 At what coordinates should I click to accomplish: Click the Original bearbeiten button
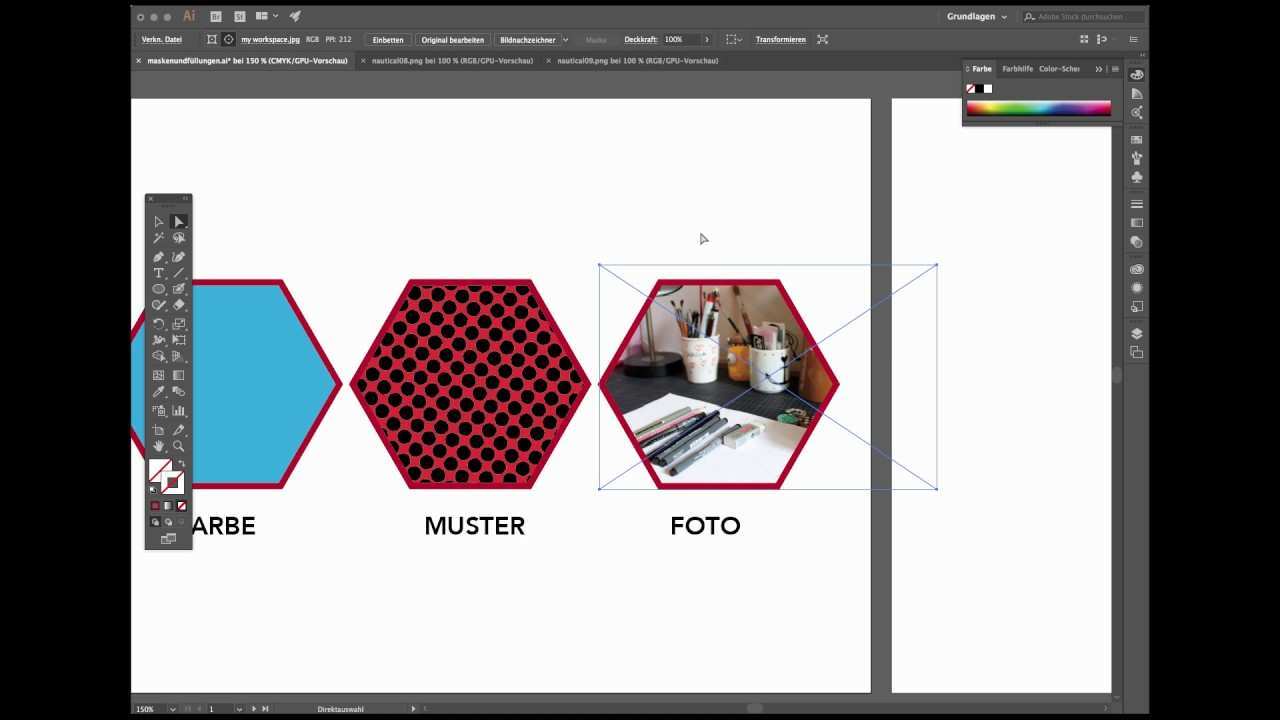[452, 40]
